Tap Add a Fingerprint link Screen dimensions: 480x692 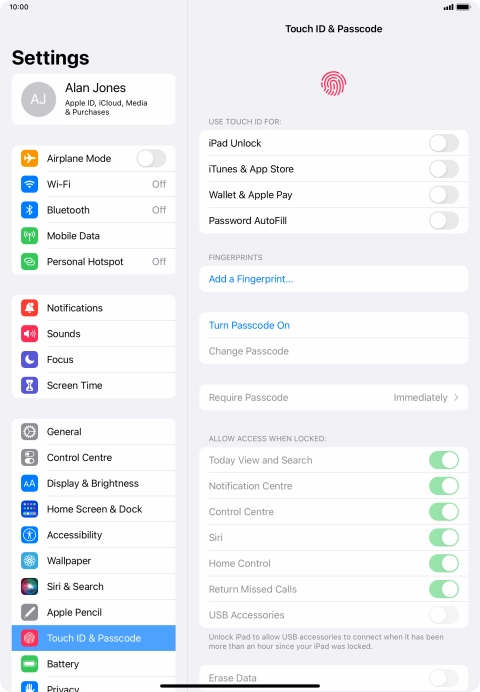[251, 279]
